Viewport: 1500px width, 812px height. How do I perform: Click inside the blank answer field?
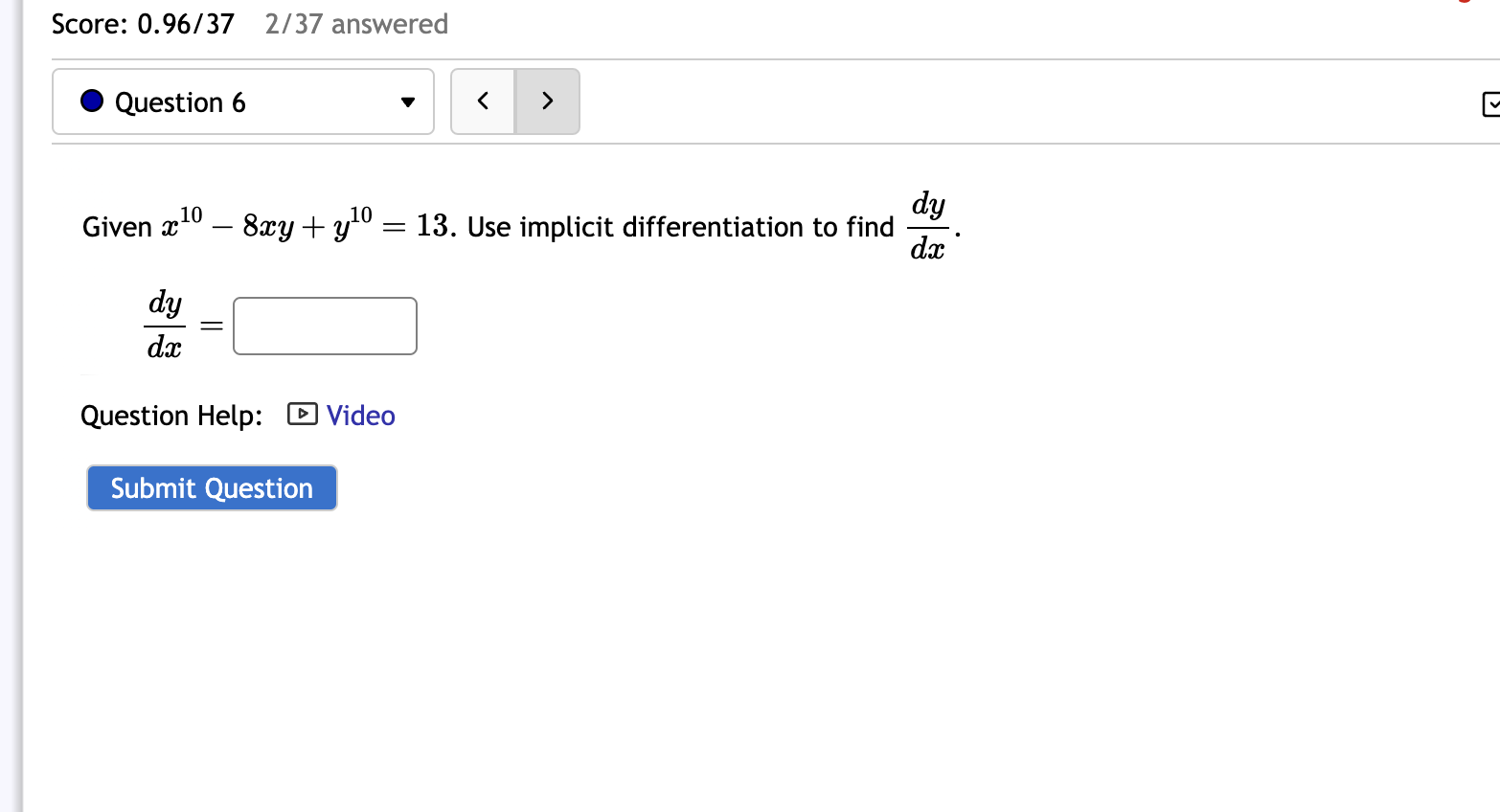tap(324, 326)
